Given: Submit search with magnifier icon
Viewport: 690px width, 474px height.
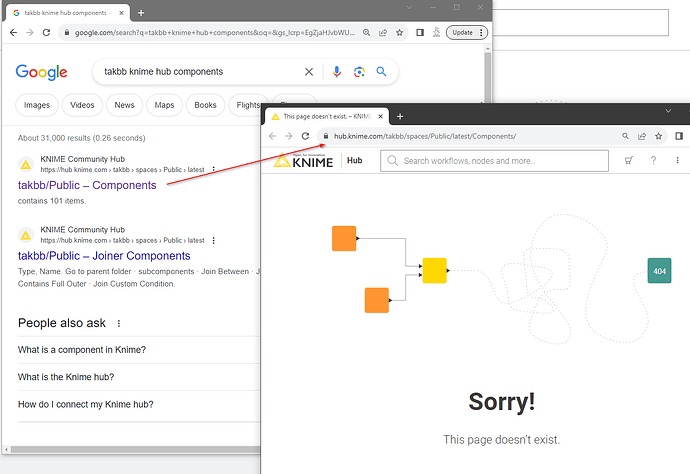Looking at the screenshot, I should pos(381,72).
